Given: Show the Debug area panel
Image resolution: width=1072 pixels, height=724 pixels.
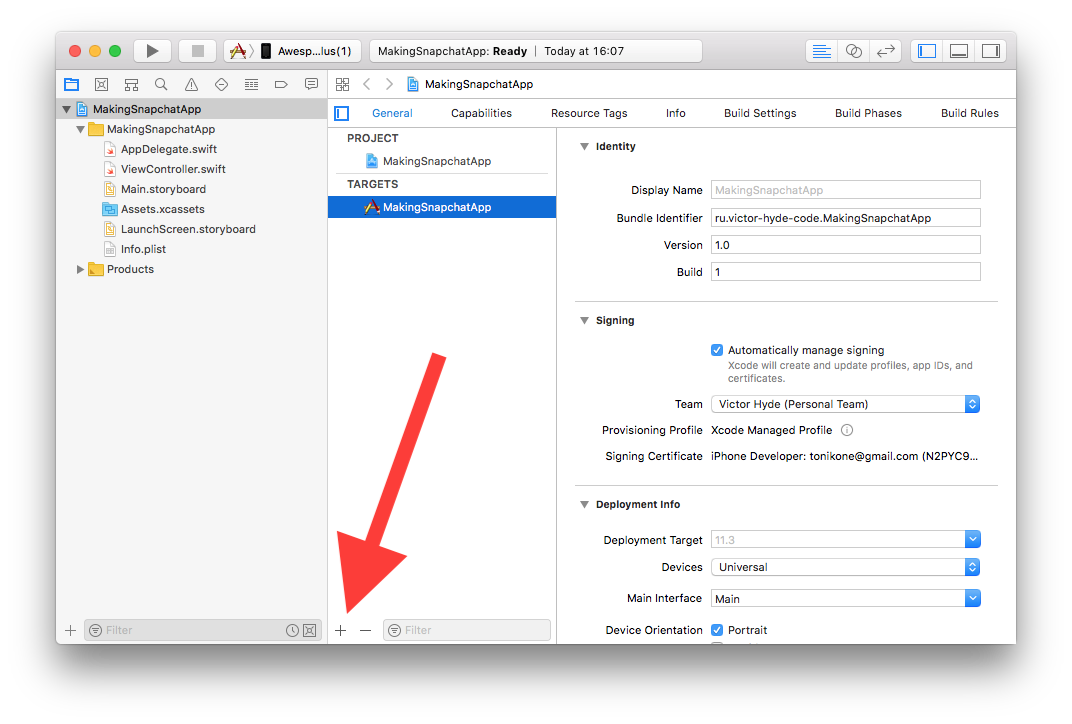Looking at the screenshot, I should click(959, 51).
